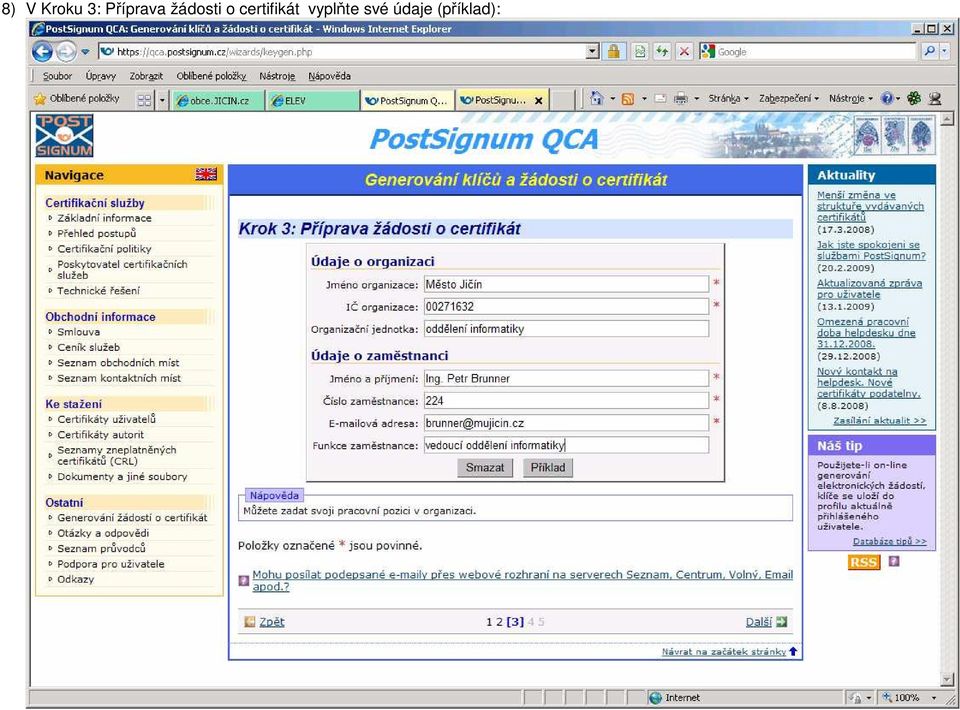Open Seznam kontaktních míst link

pos(119,378)
